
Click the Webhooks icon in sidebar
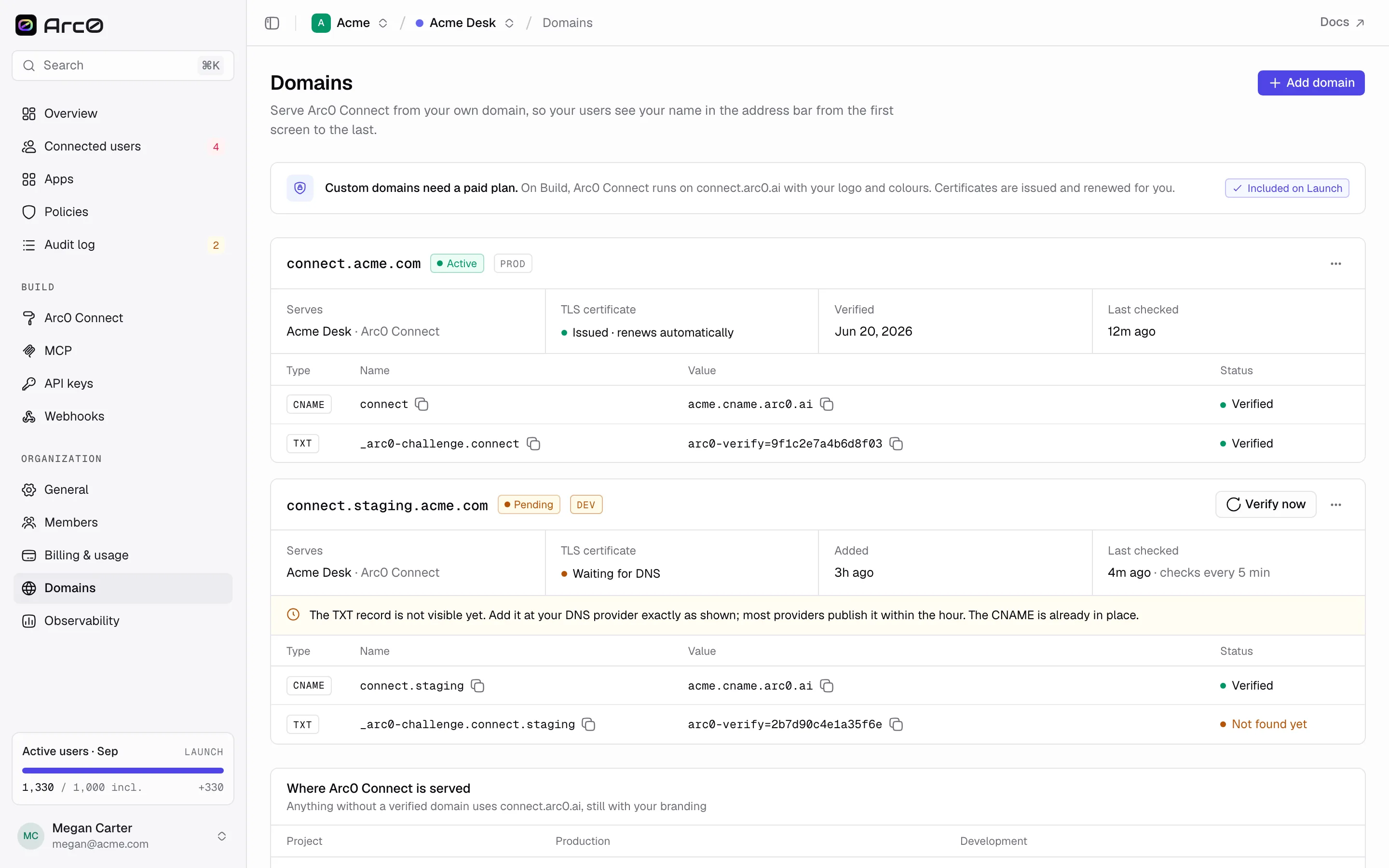(29, 416)
